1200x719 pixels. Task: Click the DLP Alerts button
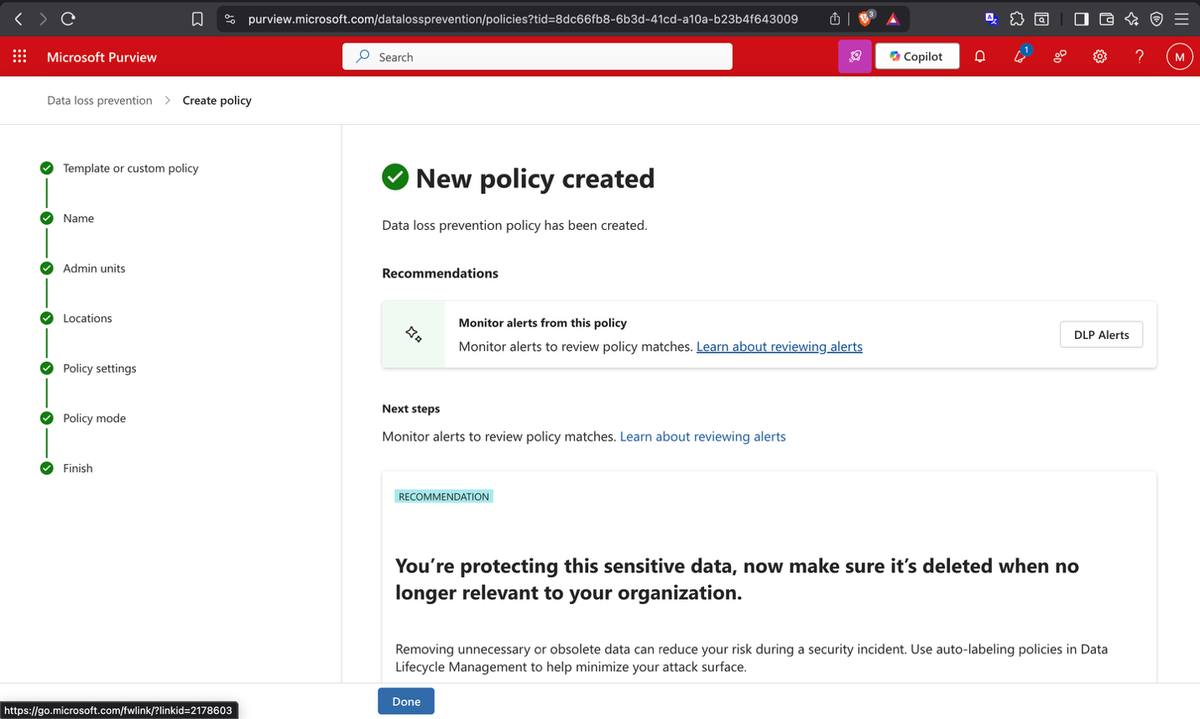1101,335
